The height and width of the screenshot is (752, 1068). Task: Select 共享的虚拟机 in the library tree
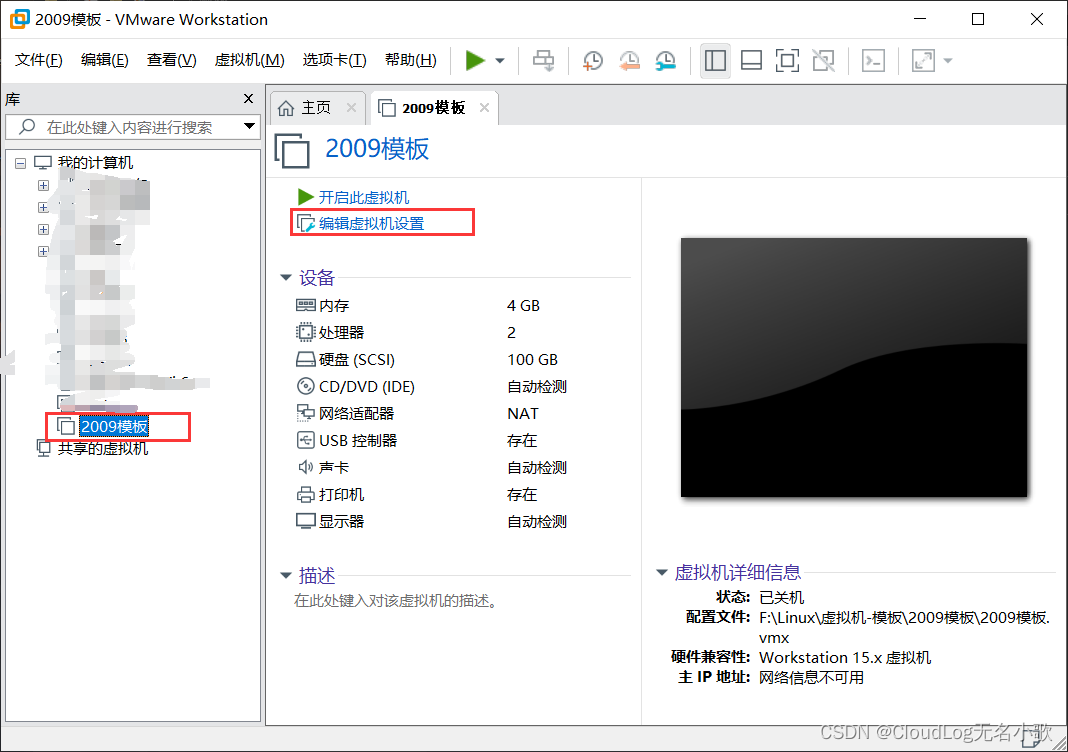103,448
